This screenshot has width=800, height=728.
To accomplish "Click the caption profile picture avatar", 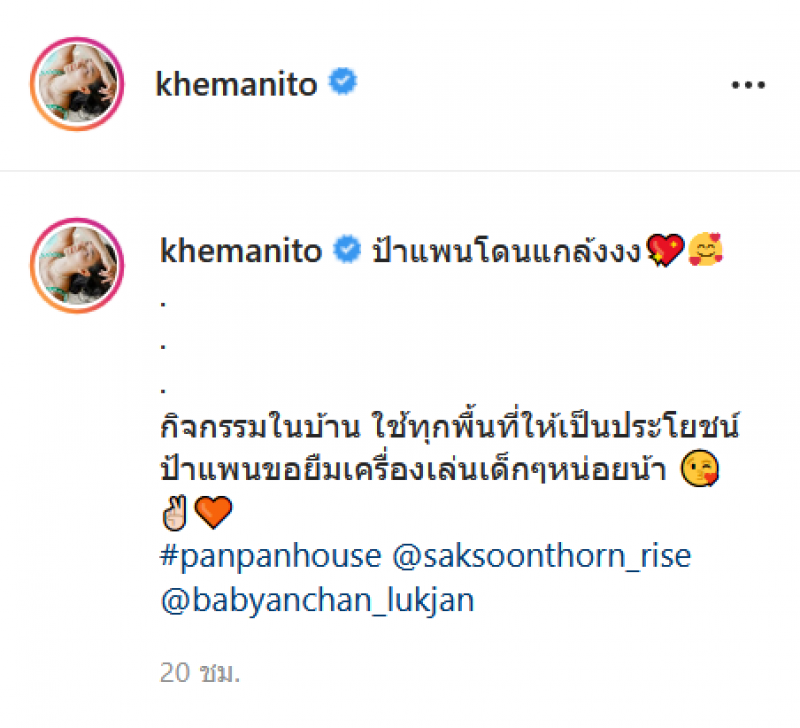I will [77, 265].
